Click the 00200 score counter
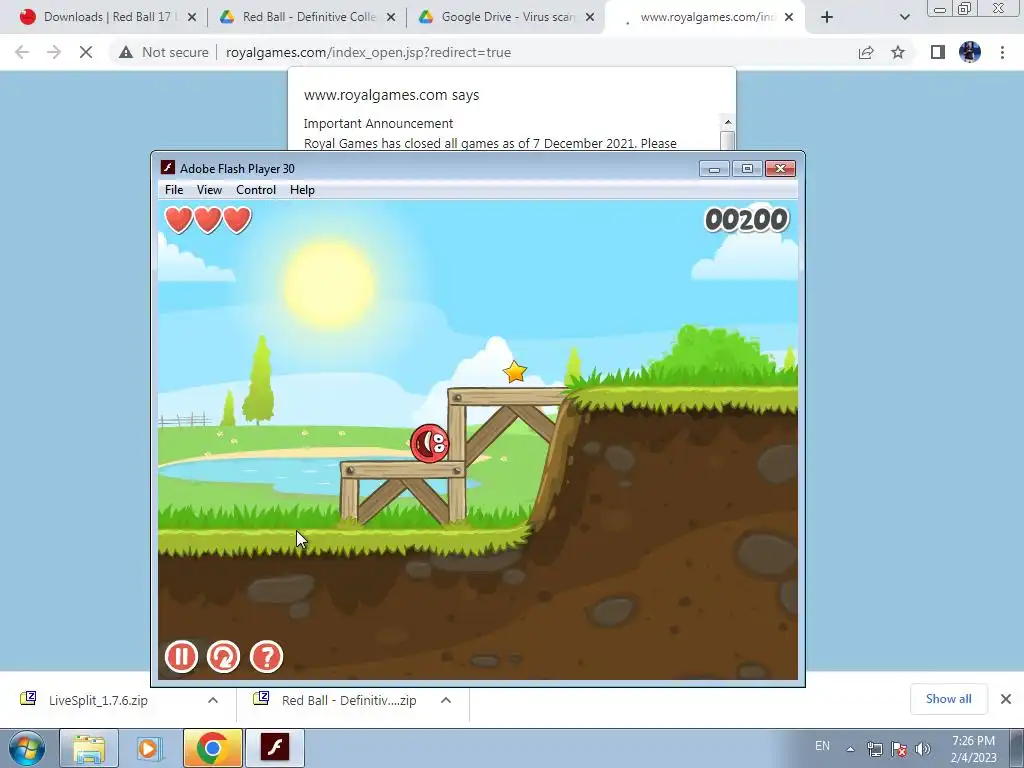The height and width of the screenshot is (768, 1024). click(746, 219)
